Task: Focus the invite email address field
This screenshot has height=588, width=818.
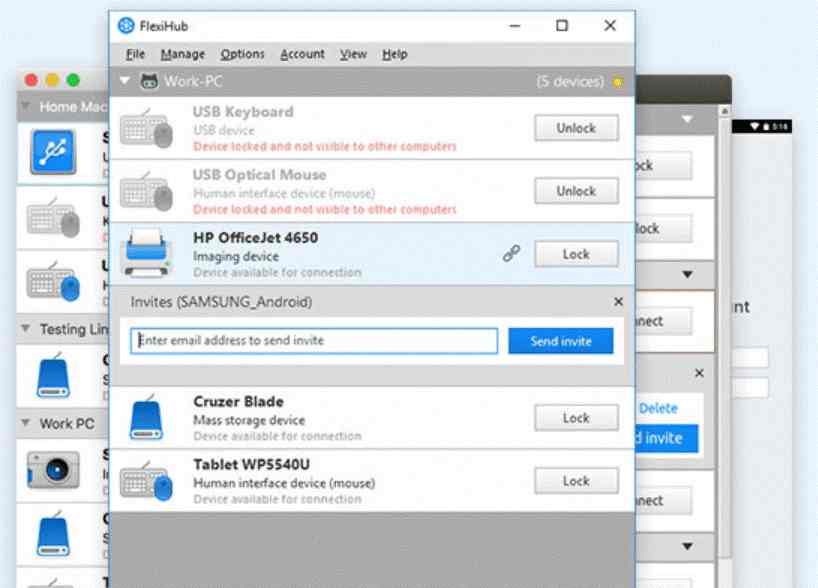Action: 314,341
